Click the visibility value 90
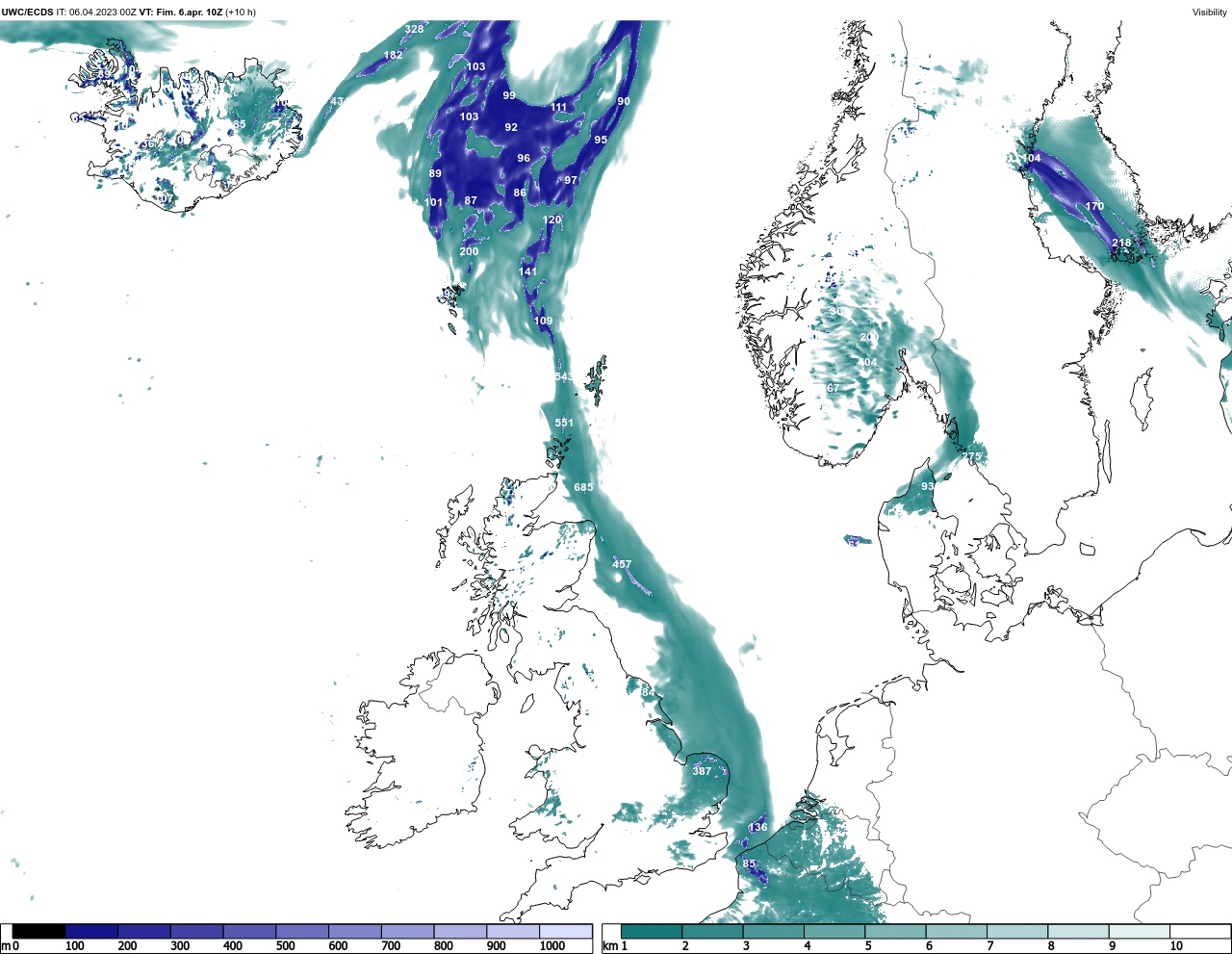Screen dimensions: 1232x954 point(624,101)
